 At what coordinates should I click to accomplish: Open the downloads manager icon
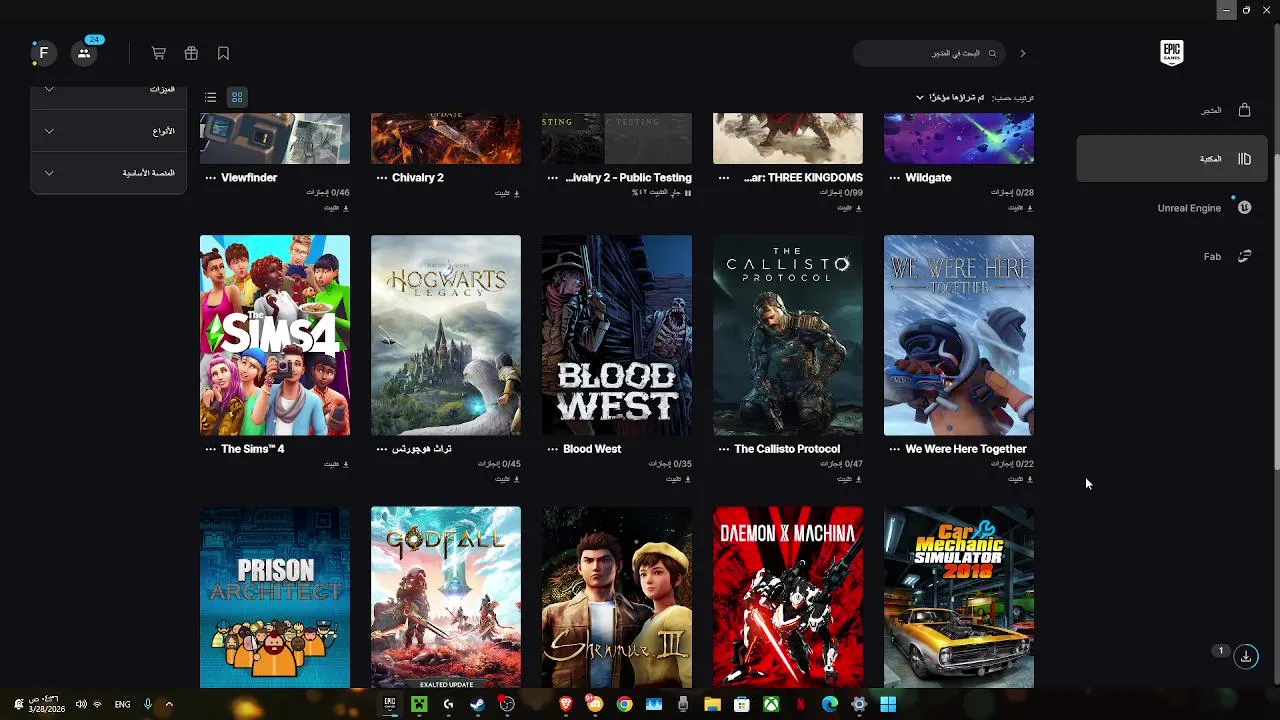coord(1246,657)
